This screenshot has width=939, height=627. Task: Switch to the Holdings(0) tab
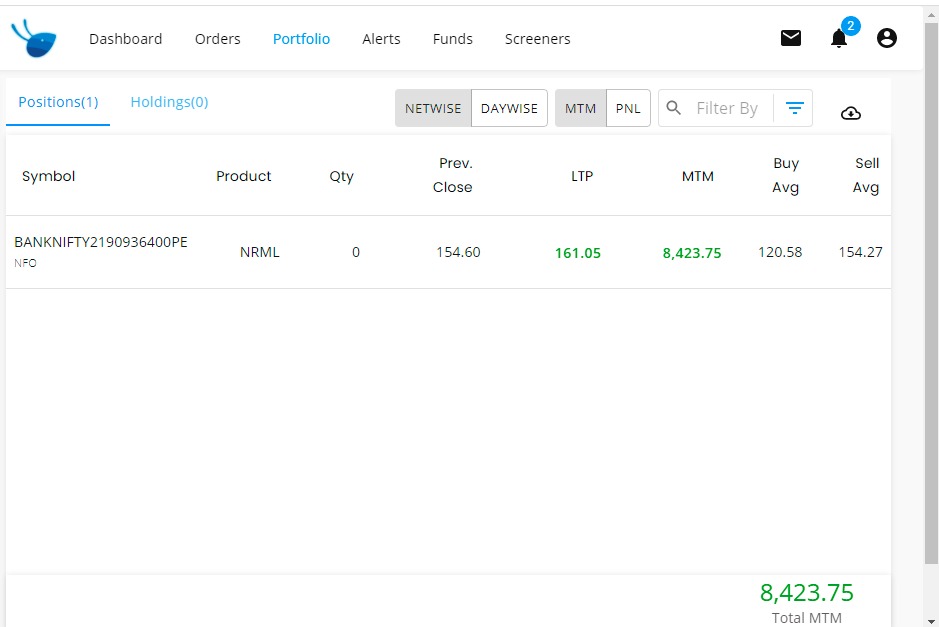(x=169, y=102)
